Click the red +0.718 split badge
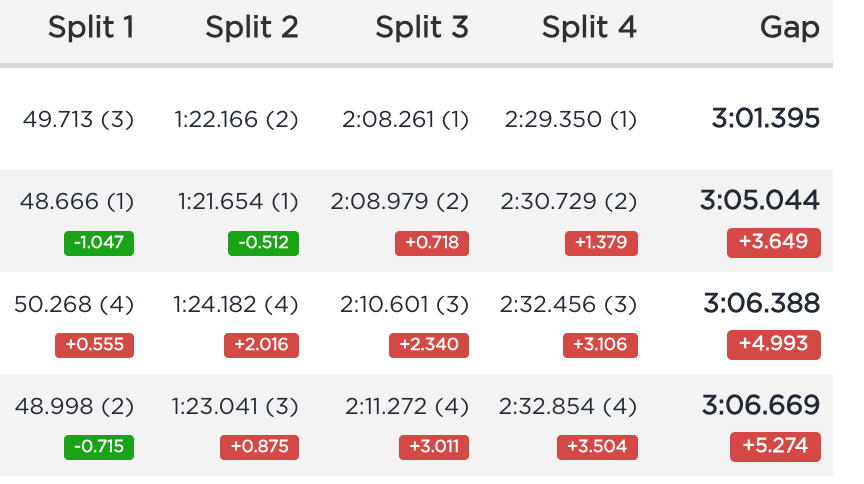Viewport: 864px width, 484px height. [x=432, y=243]
